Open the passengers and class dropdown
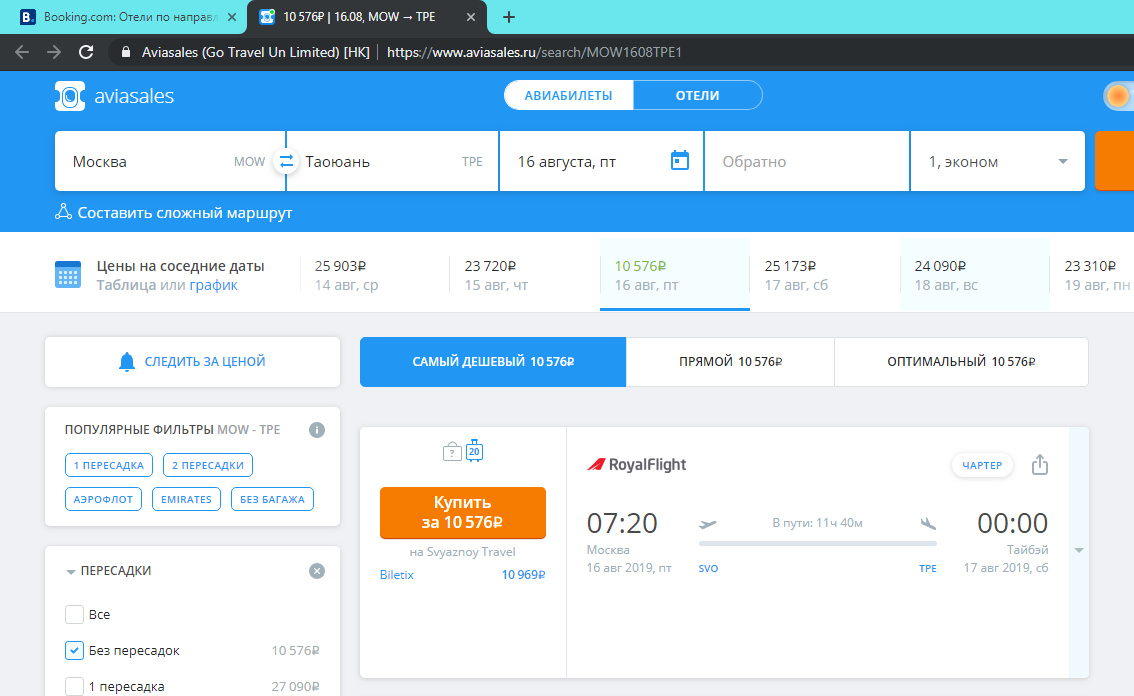The height and width of the screenshot is (696, 1134). [x=997, y=161]
